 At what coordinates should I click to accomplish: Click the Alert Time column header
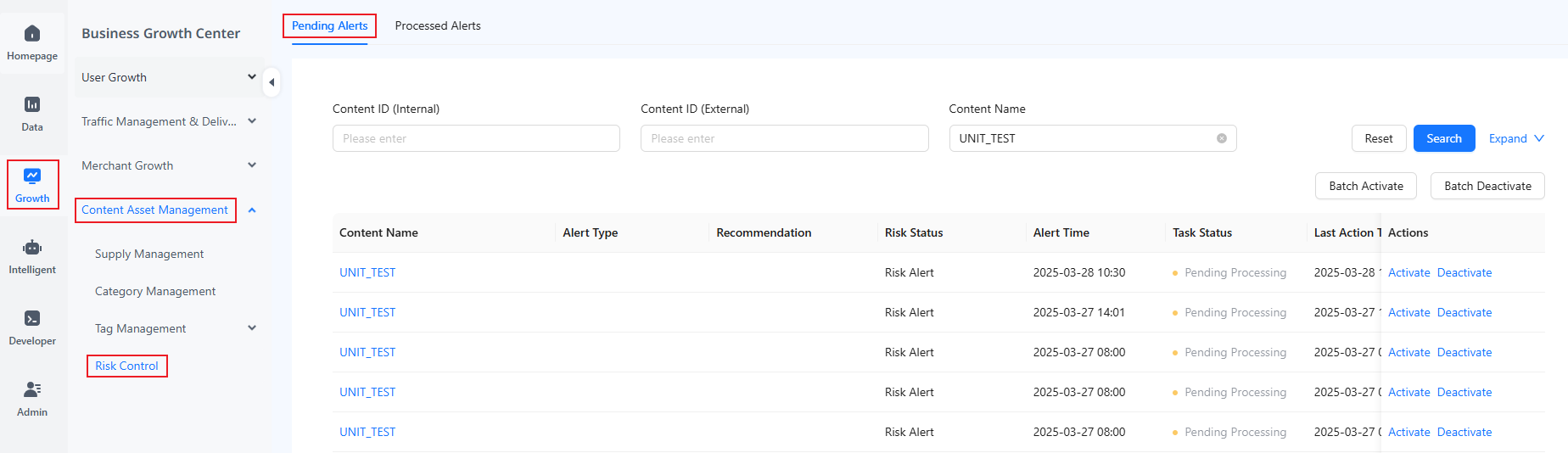pyautogui.click(x=1061, y=232)
